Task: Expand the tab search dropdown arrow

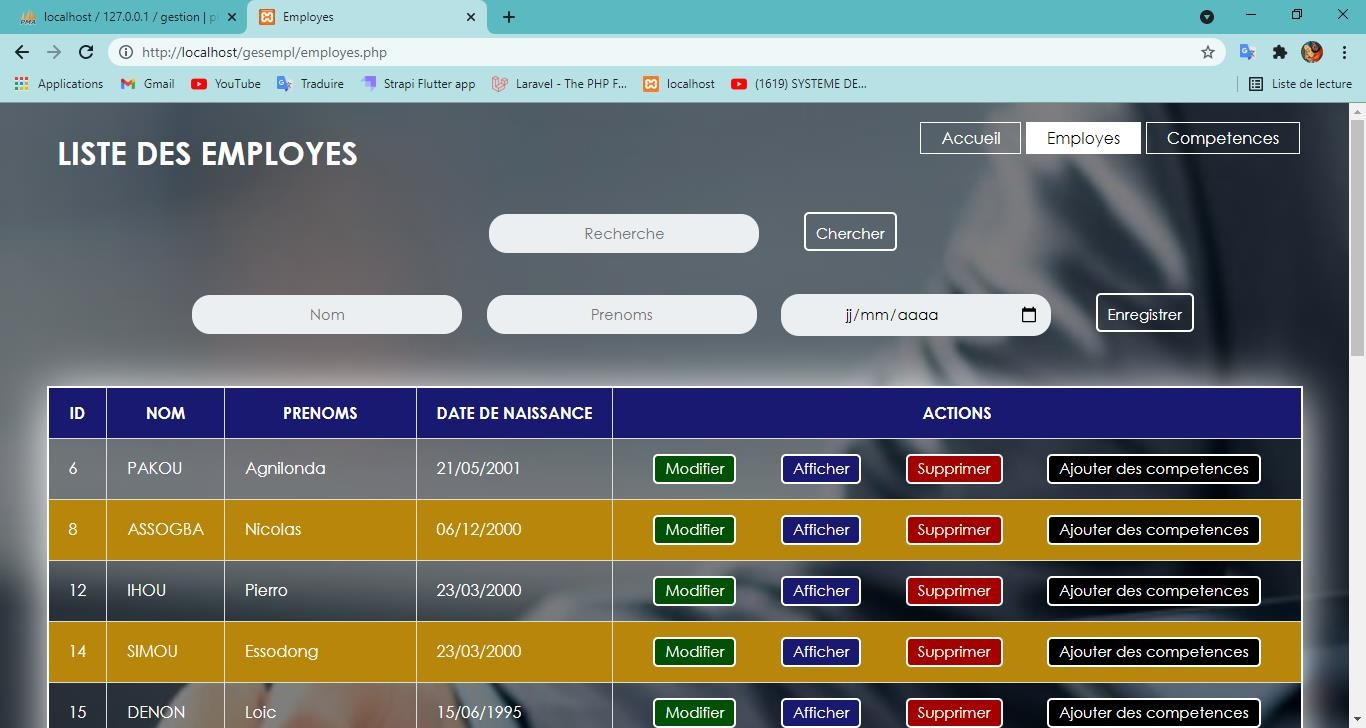Action: [x=1207, y=17]
